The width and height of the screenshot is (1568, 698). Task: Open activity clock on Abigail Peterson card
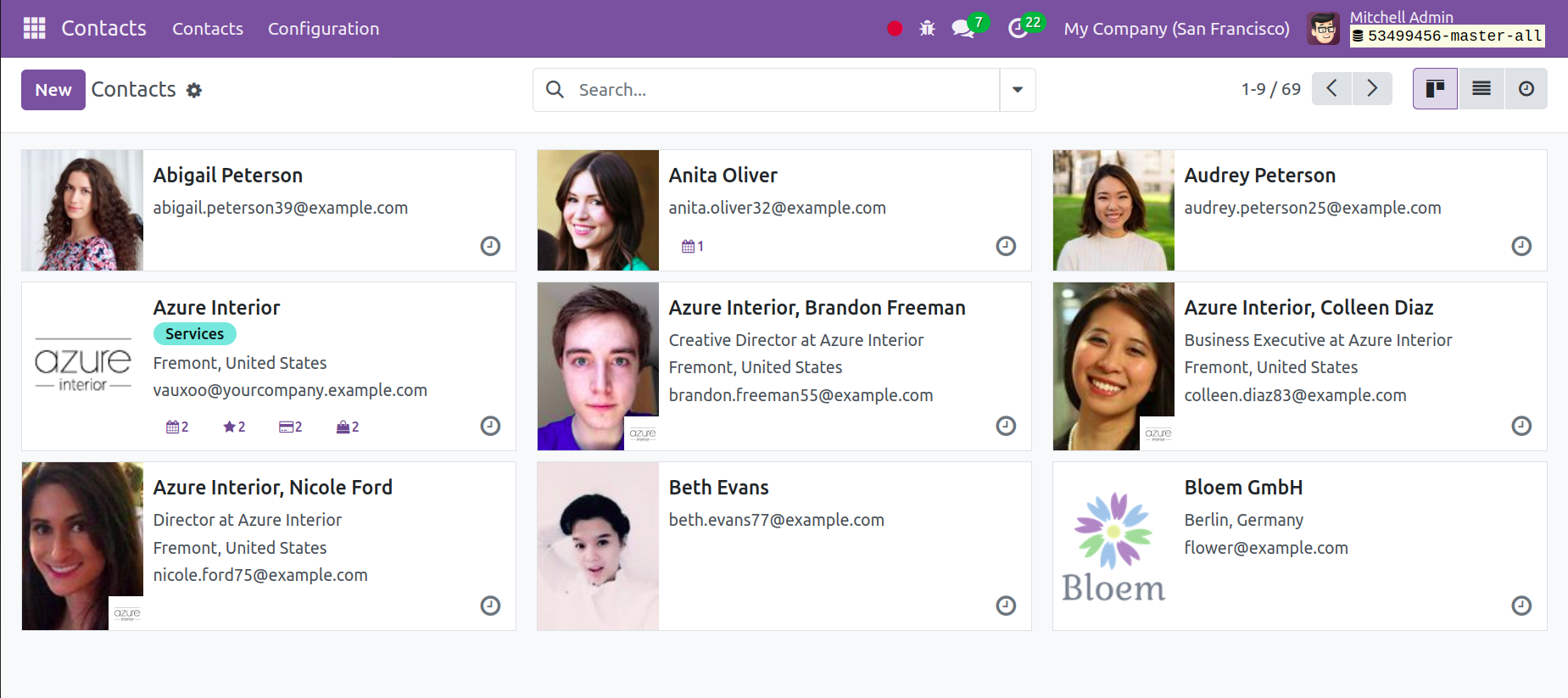pos(490,246)
